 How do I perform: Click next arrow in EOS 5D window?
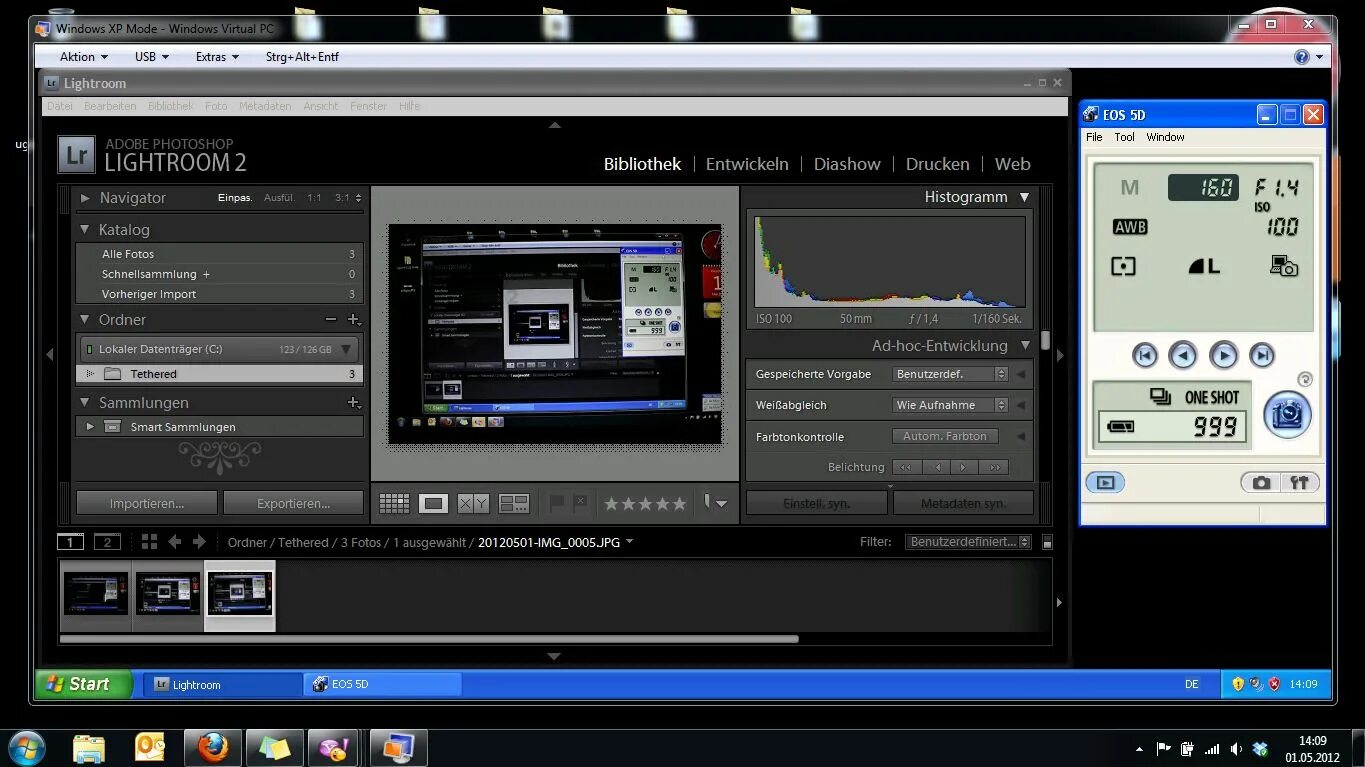[x=1223, y=355]
